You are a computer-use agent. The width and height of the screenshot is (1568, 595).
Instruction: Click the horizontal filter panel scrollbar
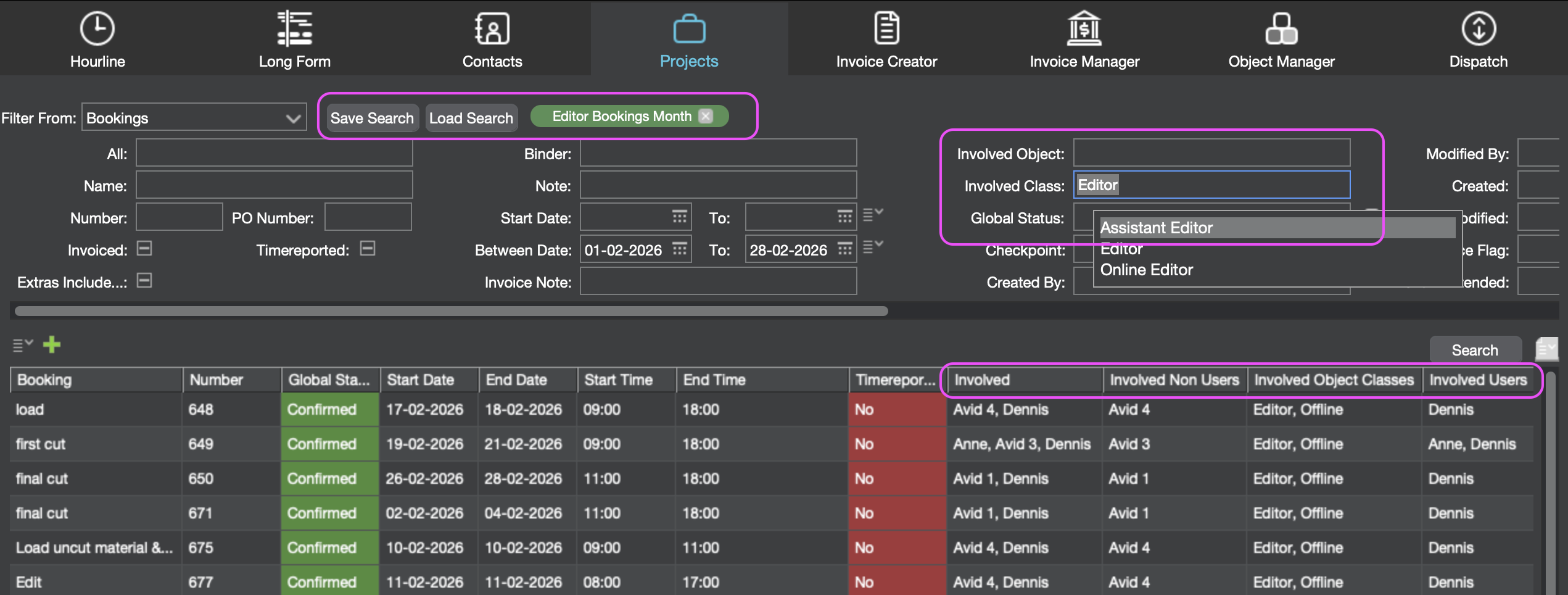451,311
